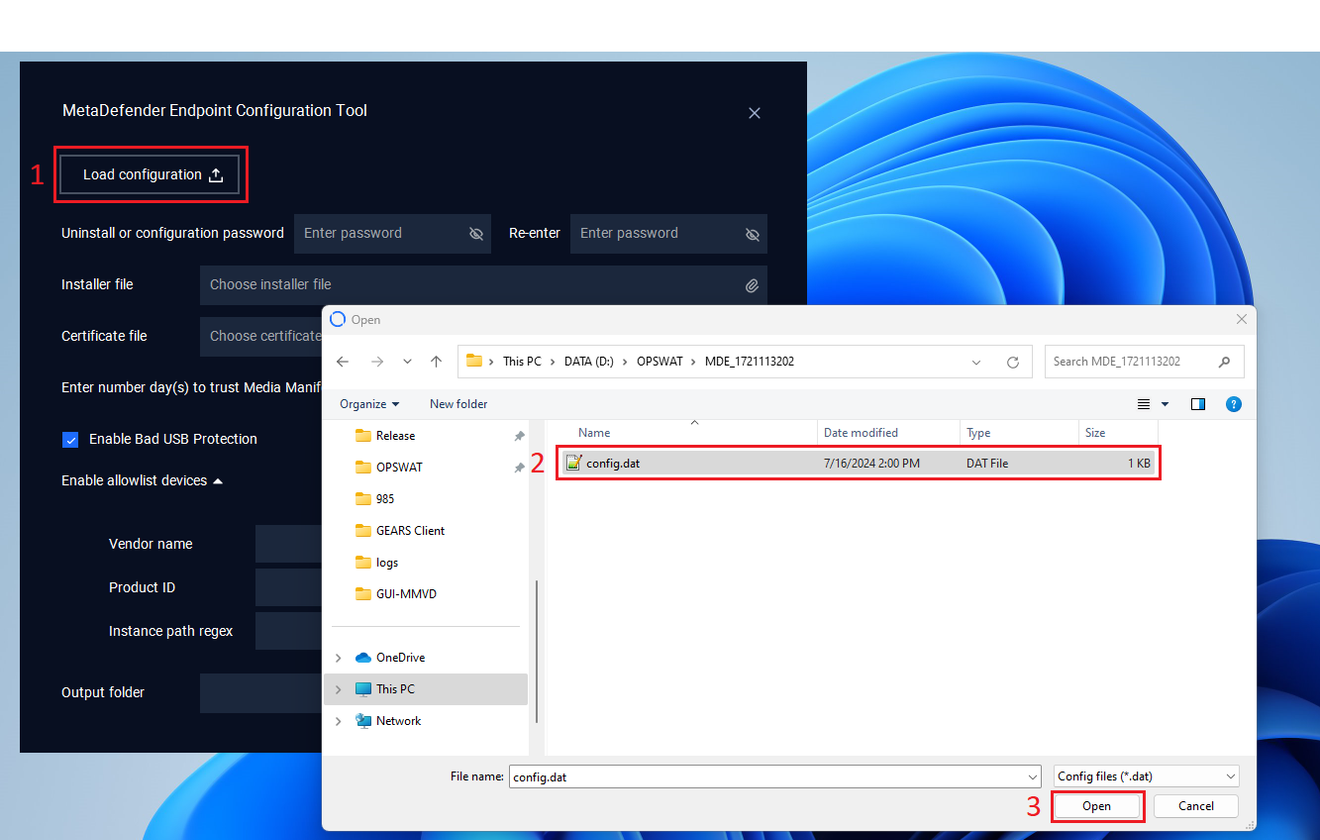Click the Choose certificate file field
Image resolution: width=1320 pixels, height=840 pixels.
[x=261, y=336]
